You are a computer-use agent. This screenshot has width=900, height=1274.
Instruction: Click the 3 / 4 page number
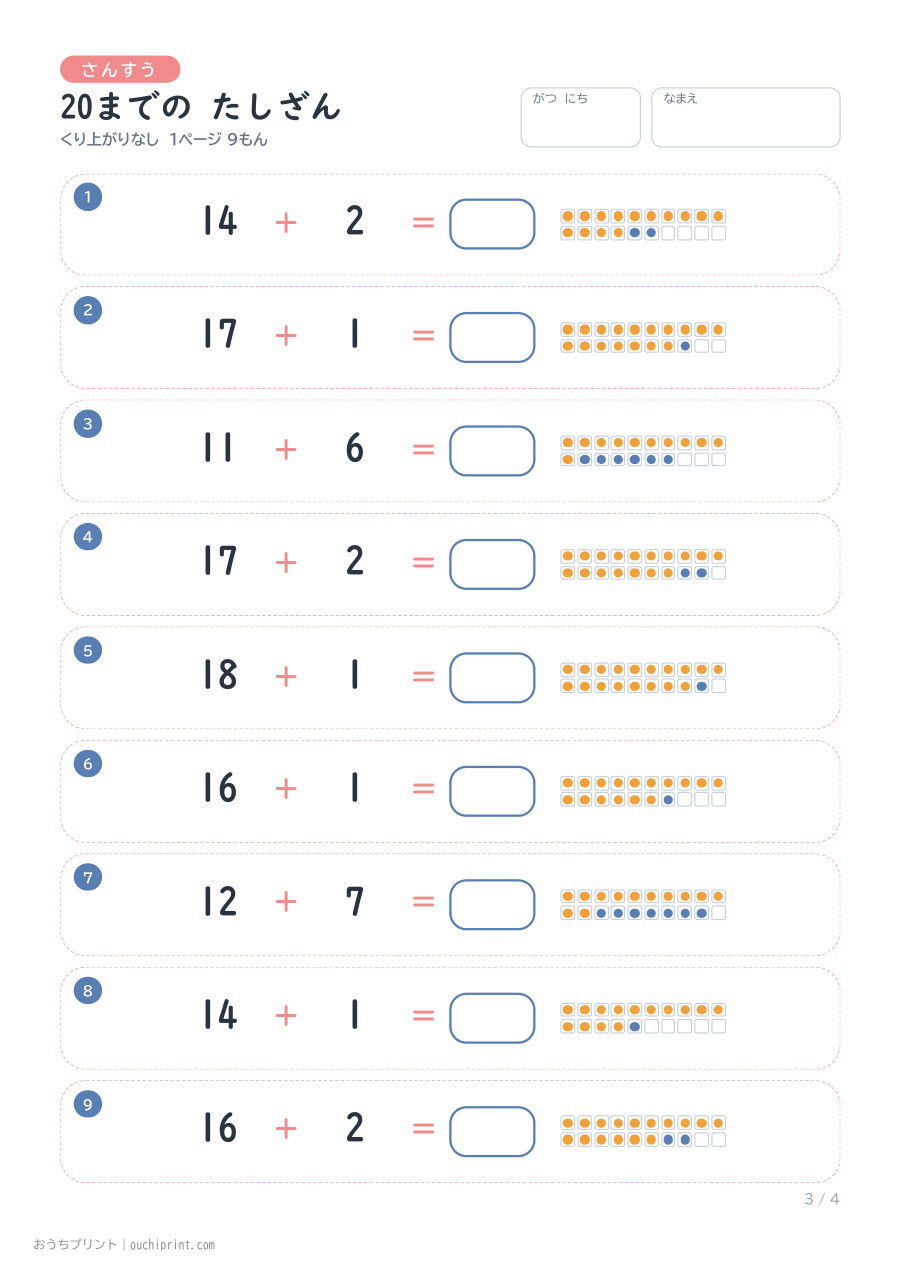coord(822,1199)
